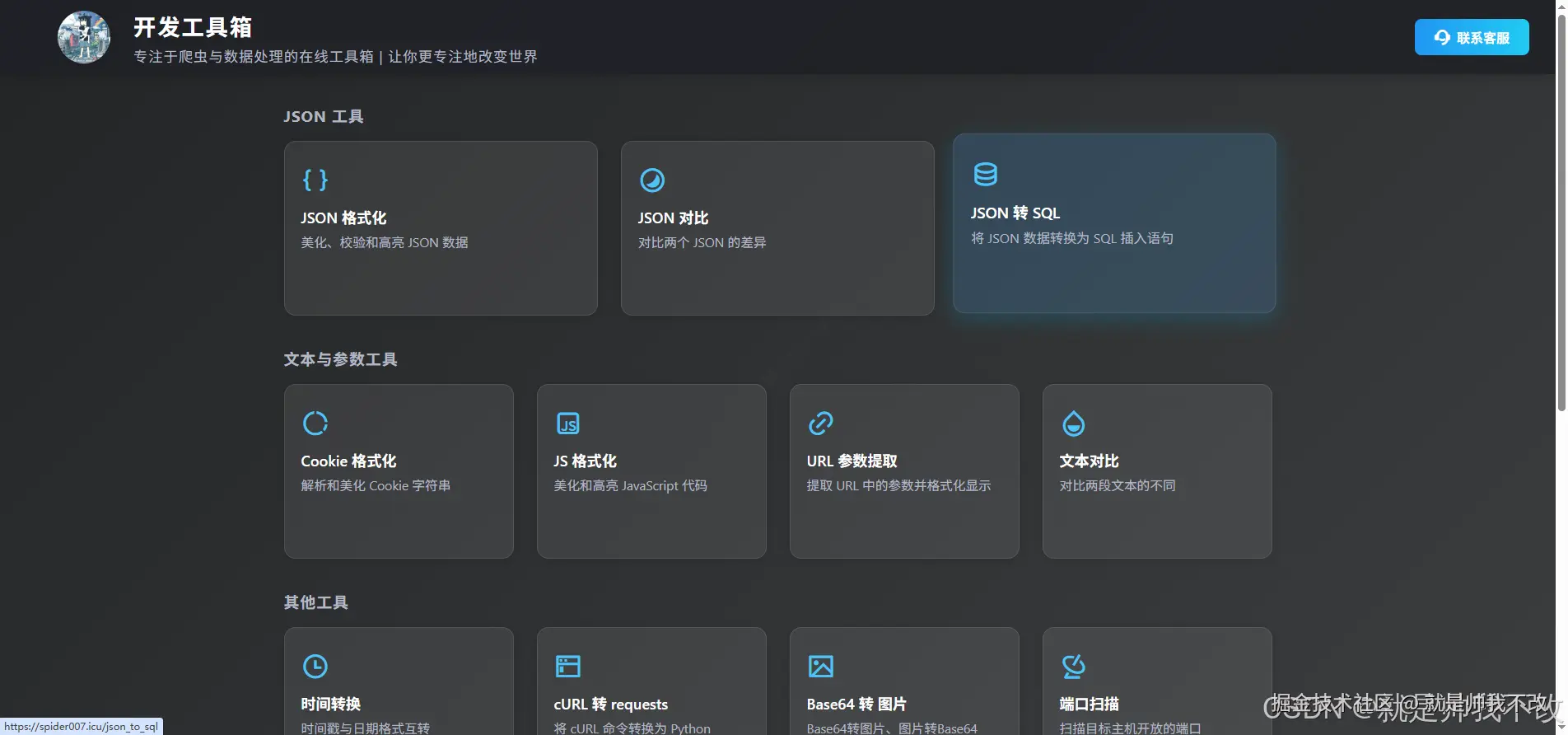Click description 提取 URL 中的参数并格式化显示
This screenshot has width=1568, height=735.
pos(898,485)
